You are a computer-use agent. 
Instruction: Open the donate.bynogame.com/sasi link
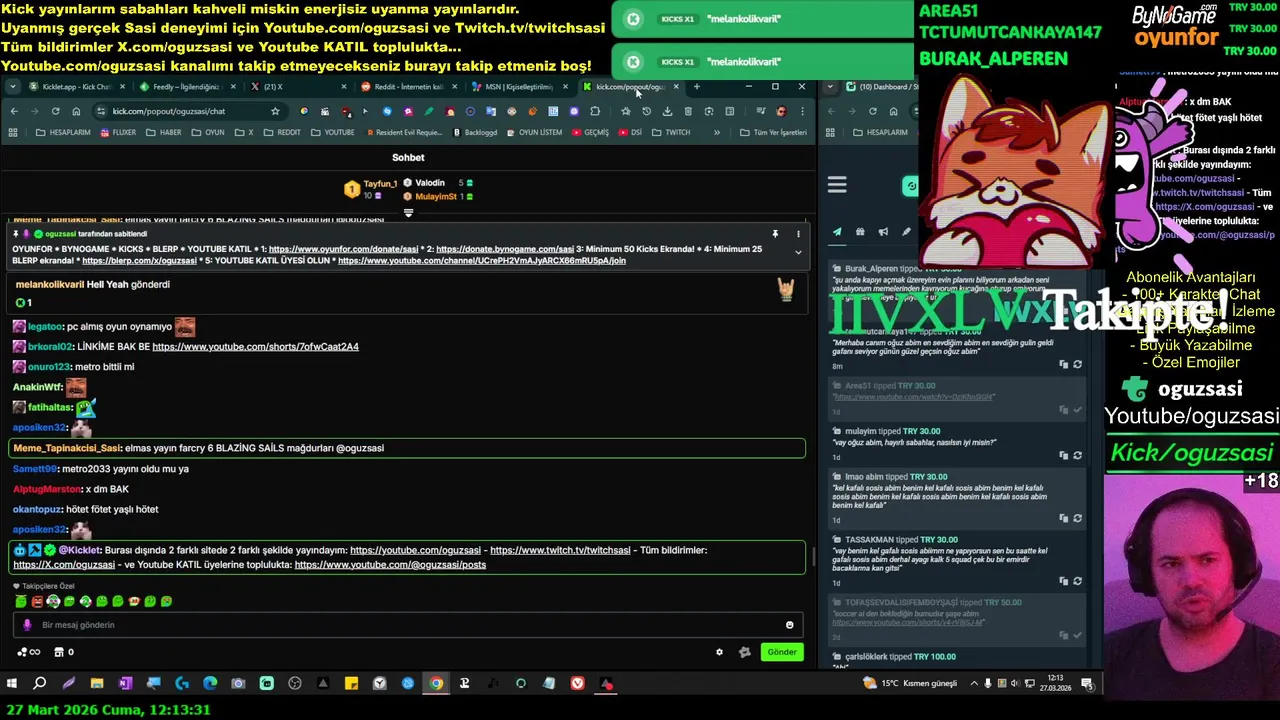pyautogui.click(x=505, y=249)
